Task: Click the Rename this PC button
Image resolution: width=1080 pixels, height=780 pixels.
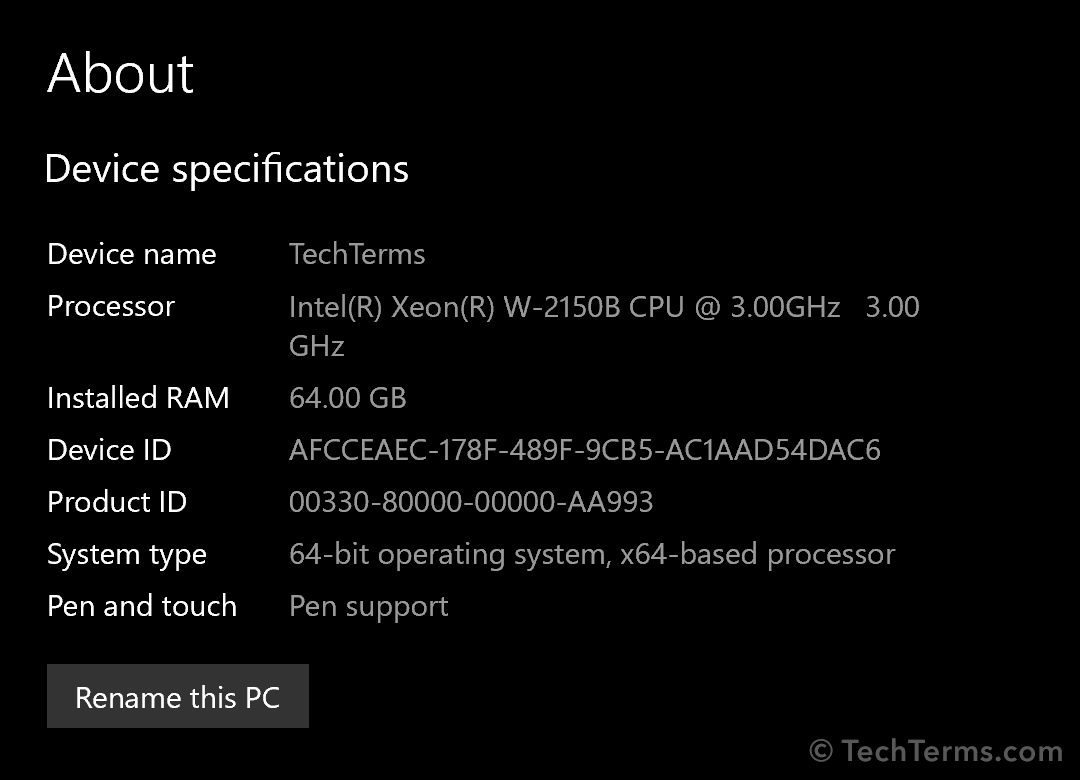Action: 177,697
